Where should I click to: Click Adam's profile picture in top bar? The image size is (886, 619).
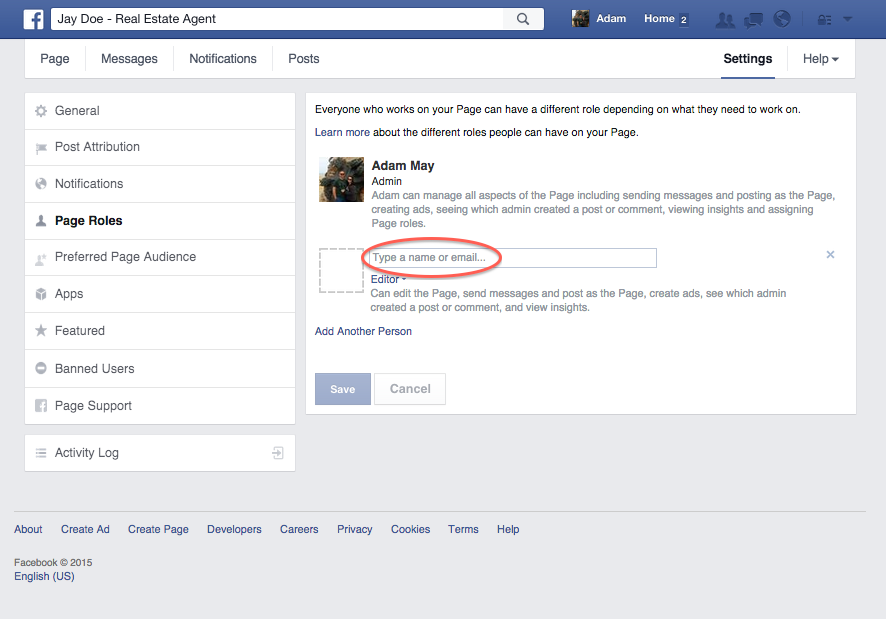[x=580, y=19]
